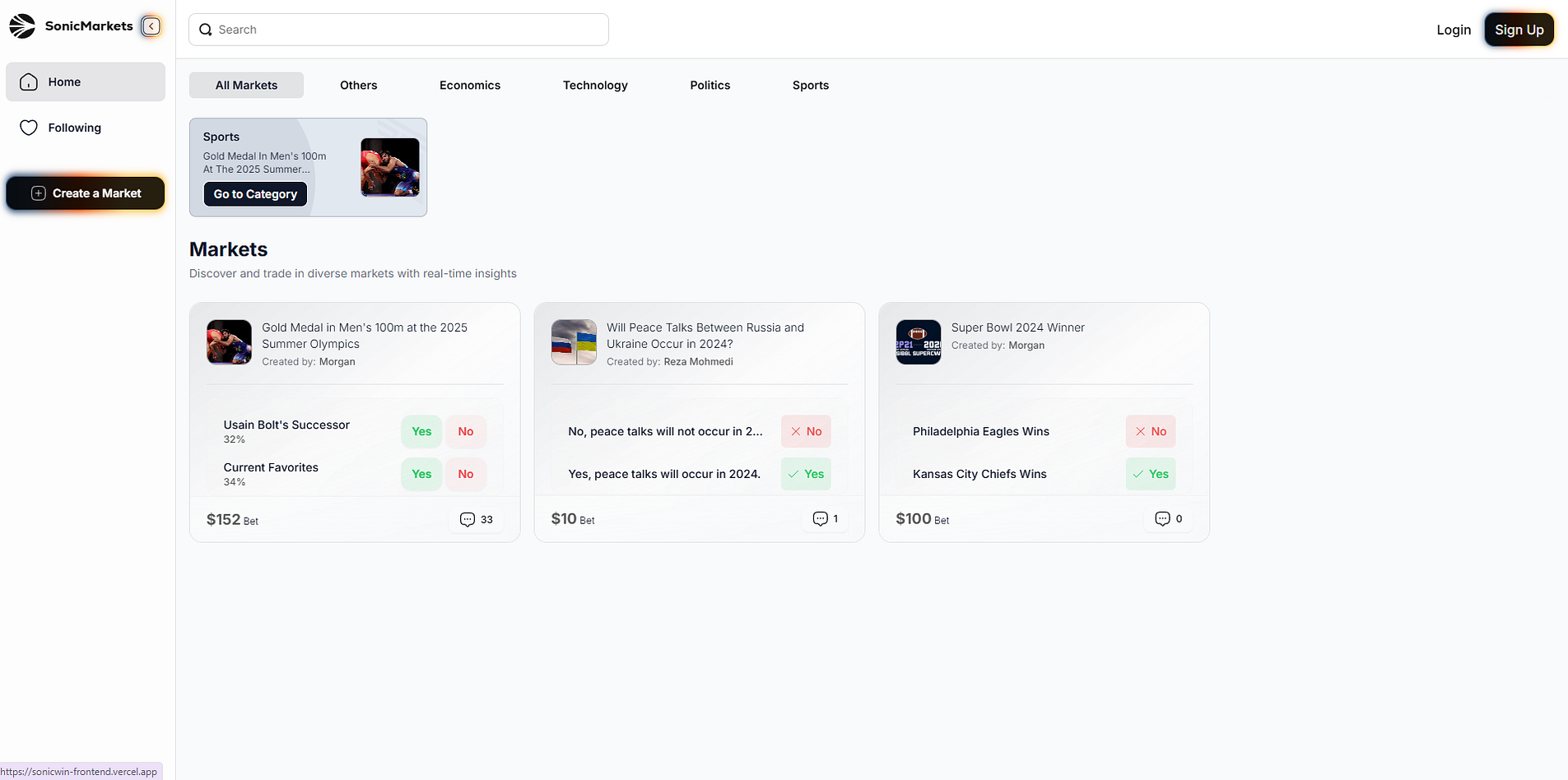1568x780 pixels.
Task: Switch to the Economics tab
Action: [x=469, y=86]
